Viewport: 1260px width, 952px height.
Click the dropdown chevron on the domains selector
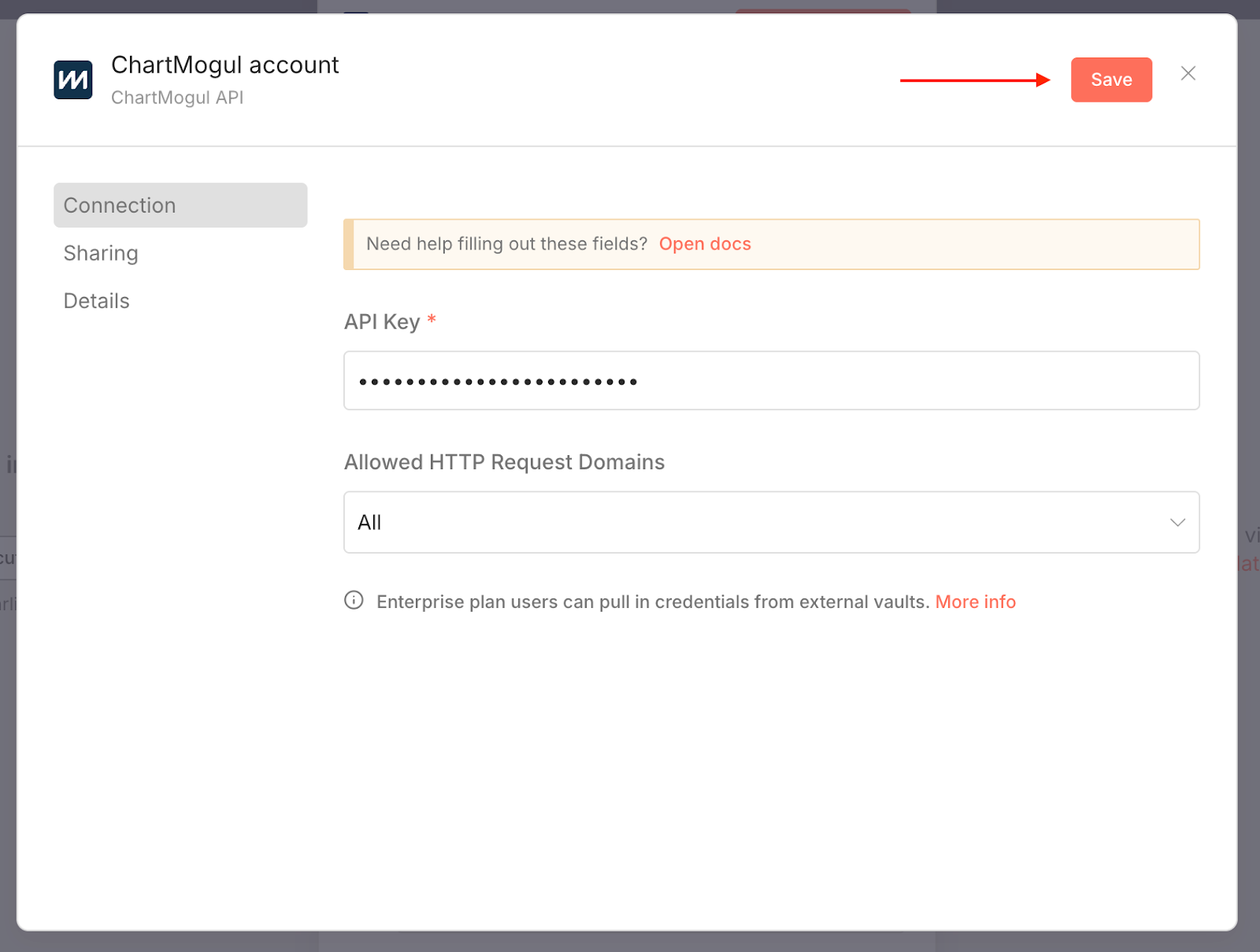(1178, 522)
